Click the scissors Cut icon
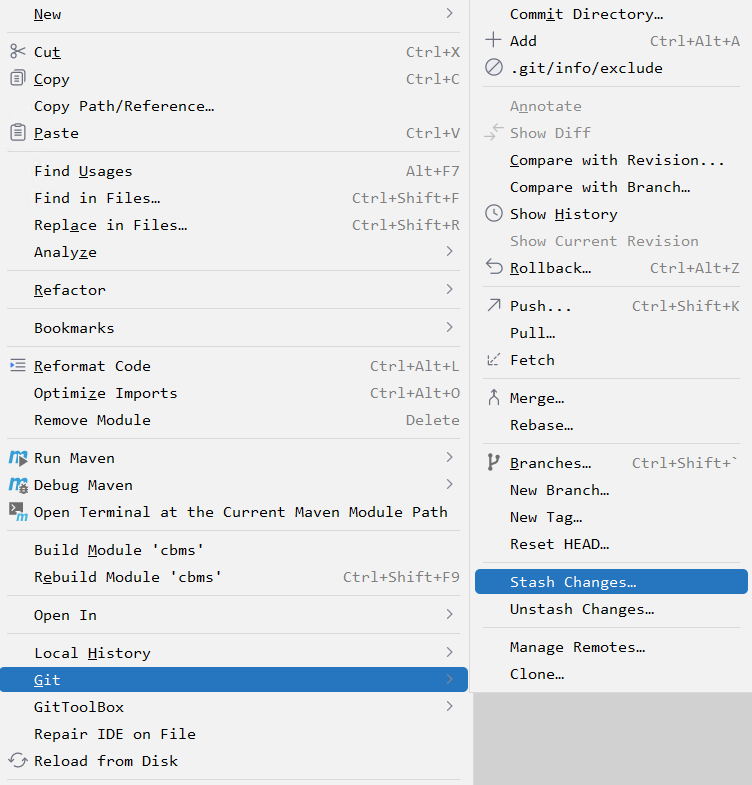752x785 pixels. (18, 51)
